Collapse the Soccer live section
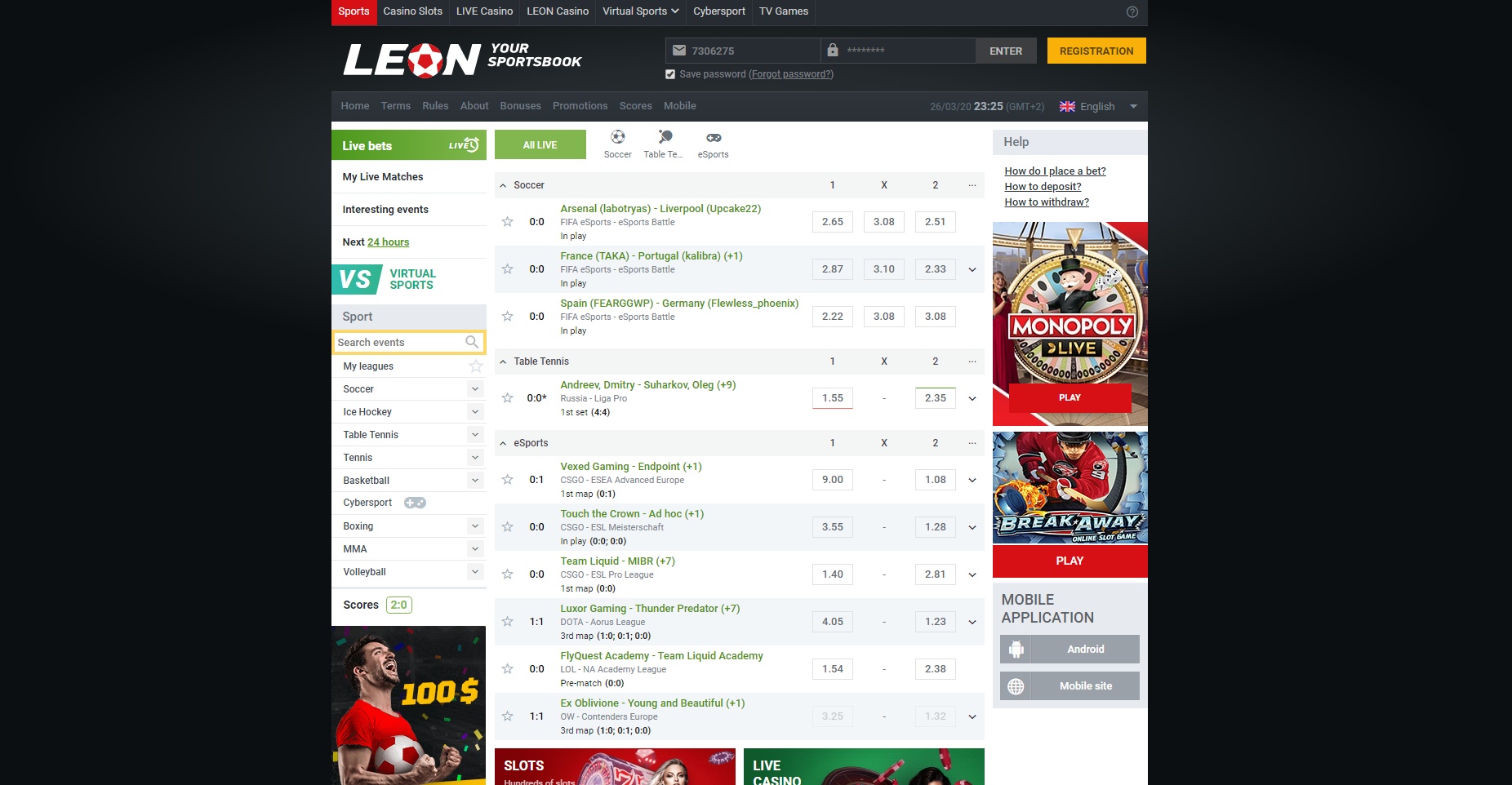 [503, 186]
